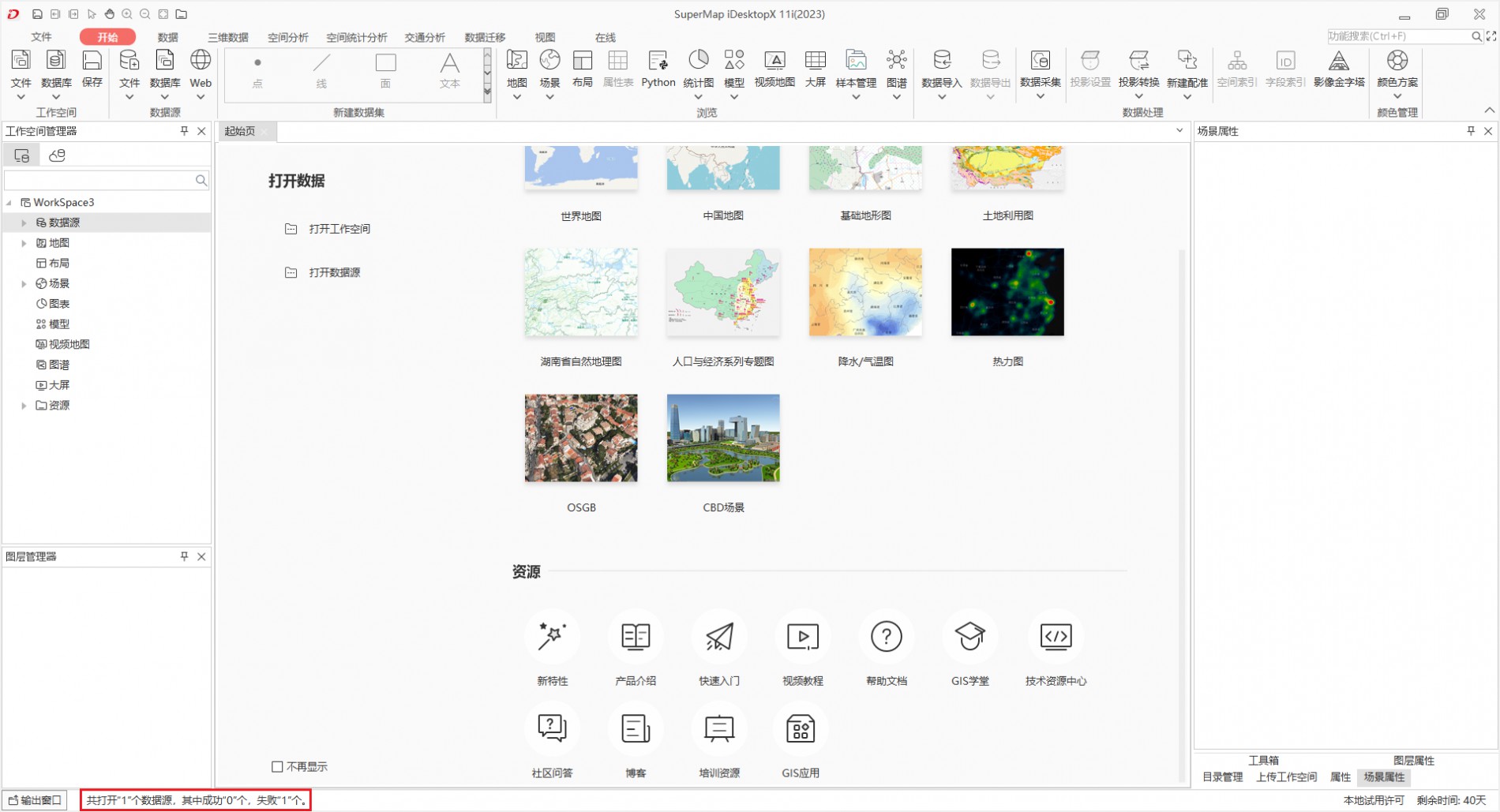Screen dimensions: 1500x812
Task: Collapse the ribbon with chevron
Action: click(x=1489, y=110)
